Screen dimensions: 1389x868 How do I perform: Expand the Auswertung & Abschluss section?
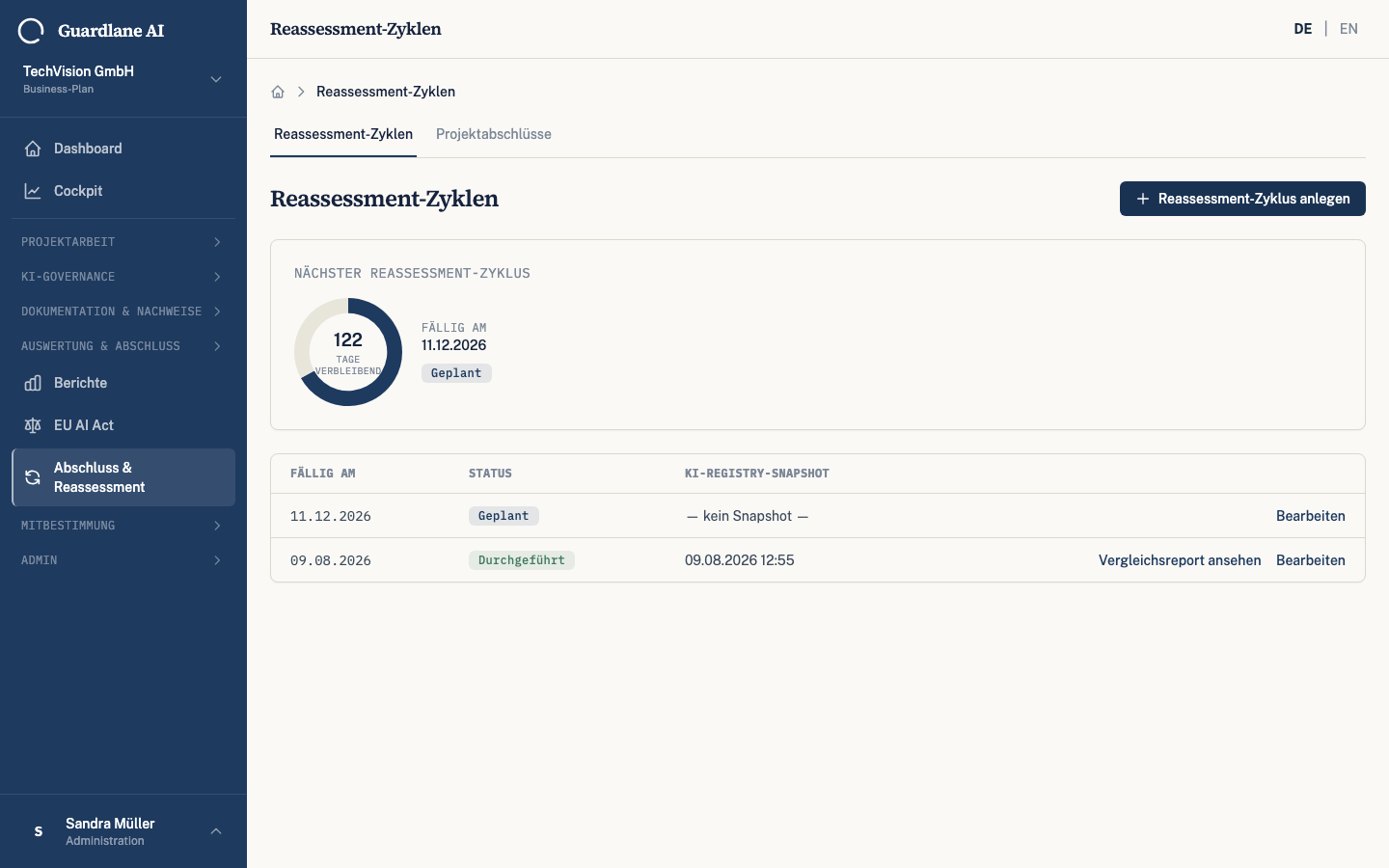click(x=123, y=346)
